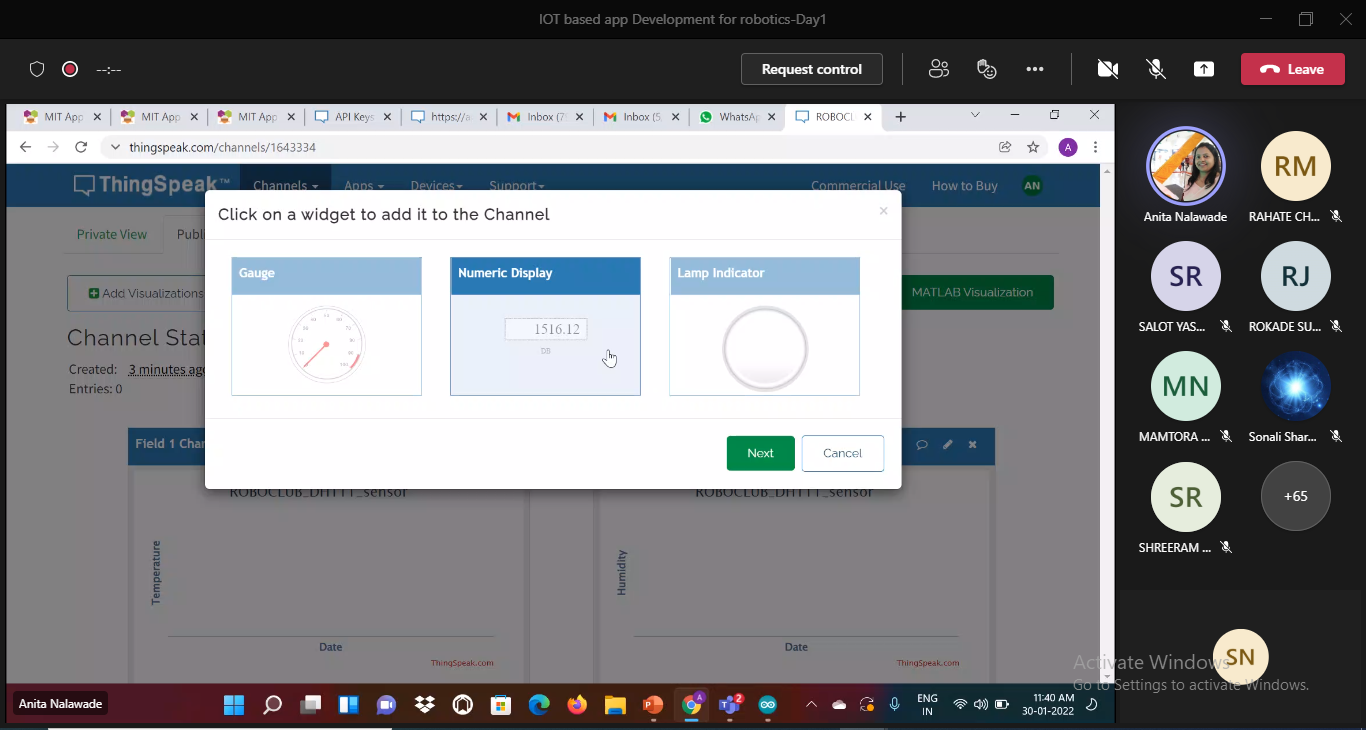The width and height of the screenshot is (1366, 730).
Task: Unmute the microphone in Teams
Action: (1156, 69)
